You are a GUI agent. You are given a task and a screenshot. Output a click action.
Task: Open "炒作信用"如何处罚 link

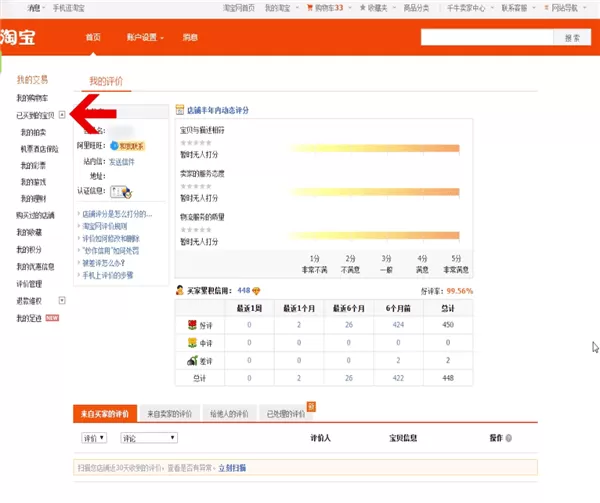coord(111,251)
